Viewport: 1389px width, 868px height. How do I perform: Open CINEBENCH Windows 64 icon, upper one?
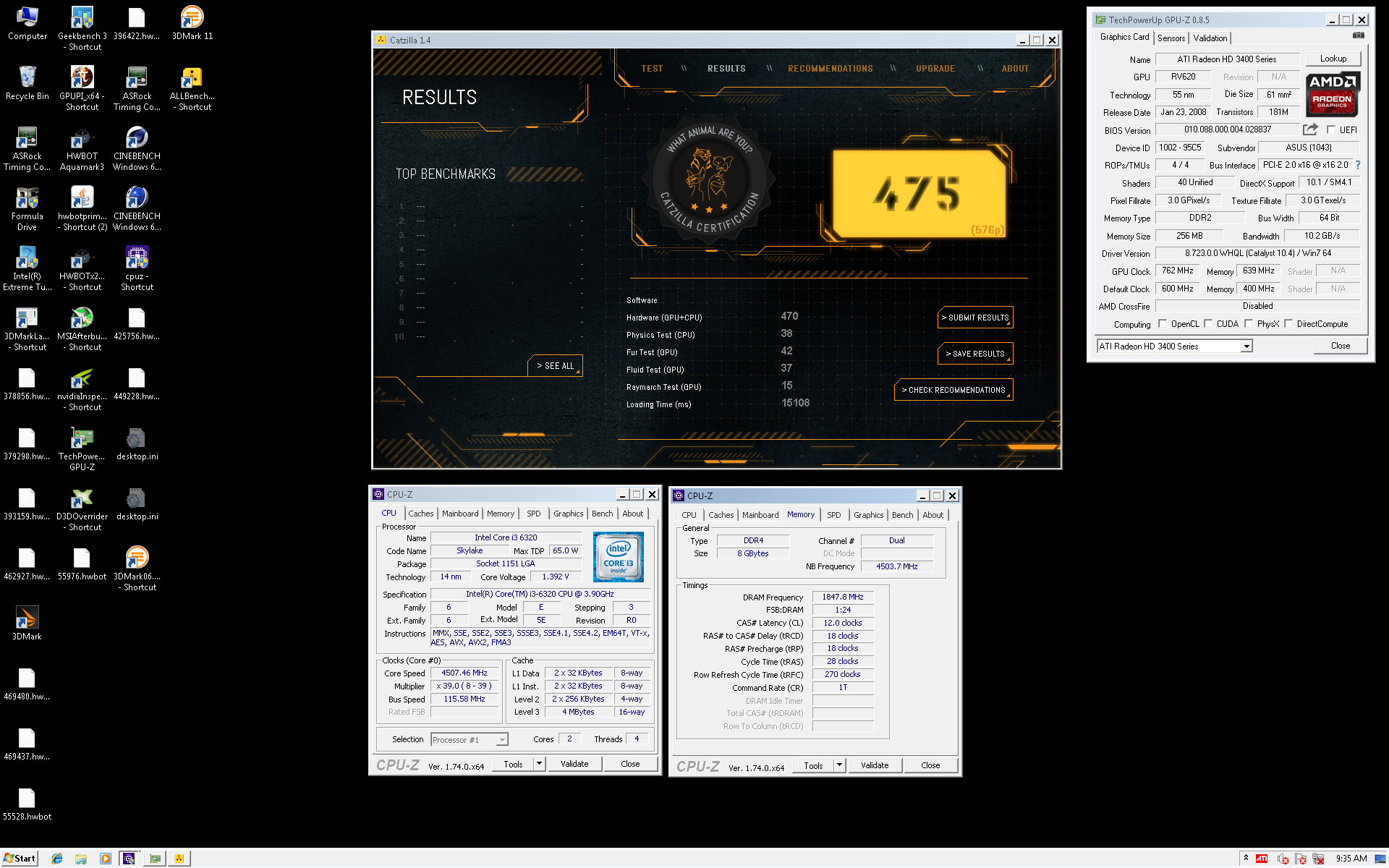click(137, 148)
